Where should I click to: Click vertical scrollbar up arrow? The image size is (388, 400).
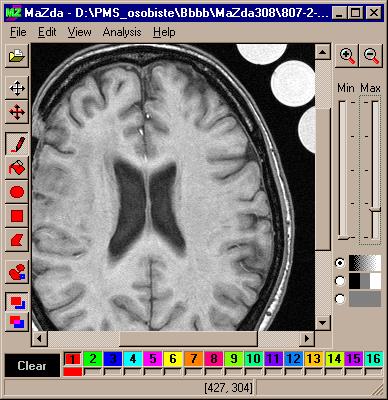[323, 52]
